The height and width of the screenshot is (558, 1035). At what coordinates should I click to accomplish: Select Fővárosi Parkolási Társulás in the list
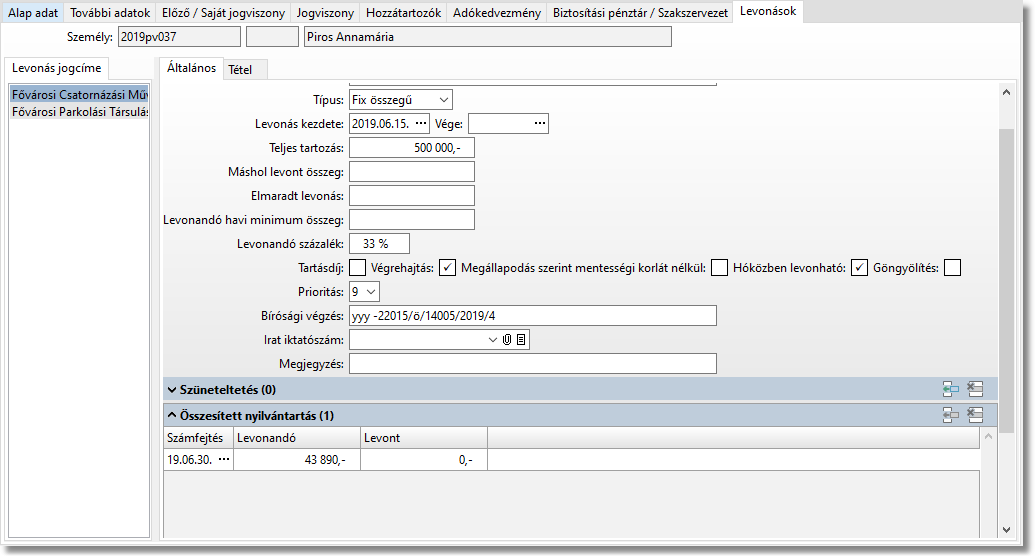click(79, 112)
